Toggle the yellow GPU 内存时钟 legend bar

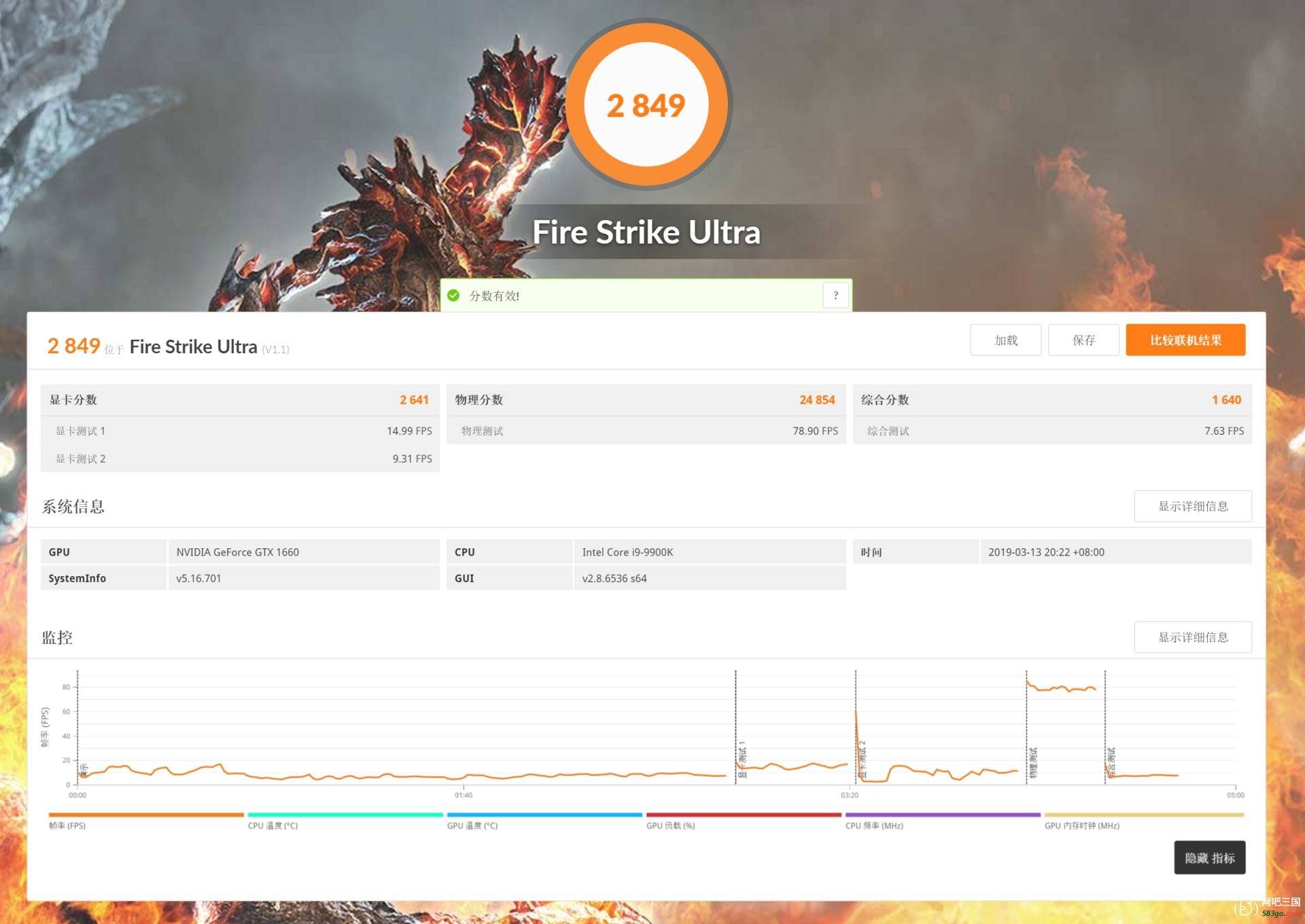[1143, 815]
